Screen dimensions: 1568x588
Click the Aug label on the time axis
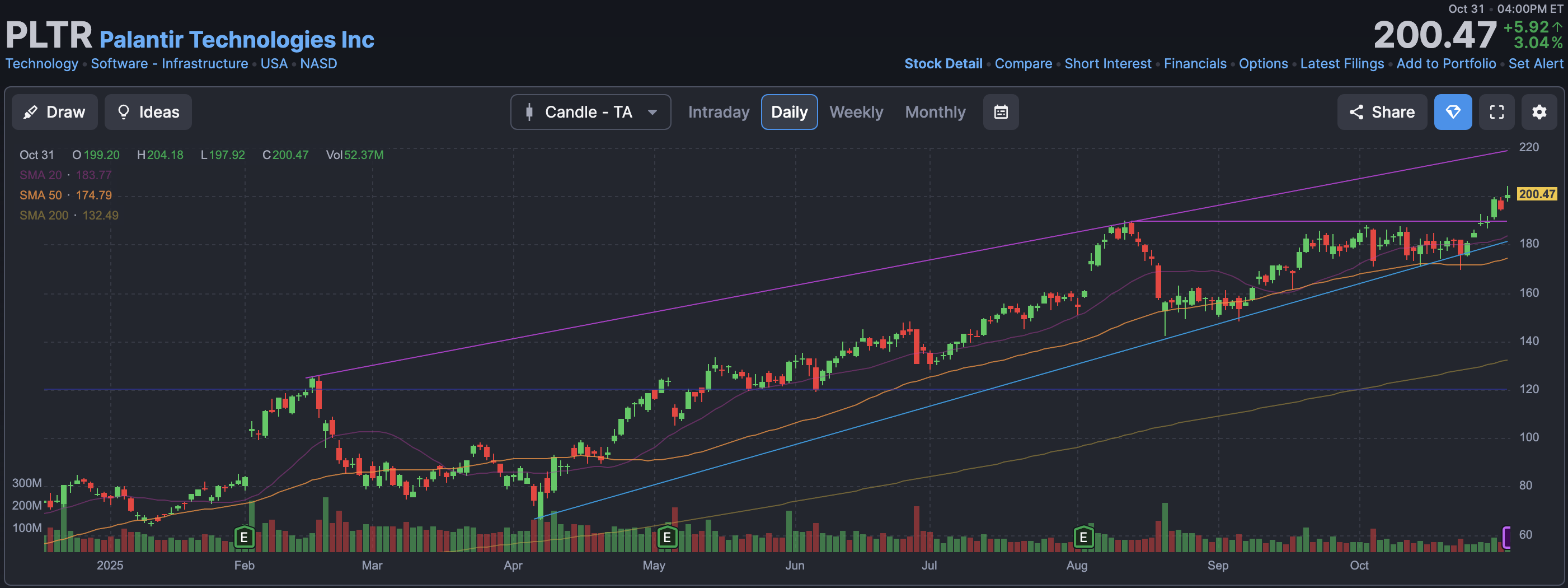point(1077,565)
